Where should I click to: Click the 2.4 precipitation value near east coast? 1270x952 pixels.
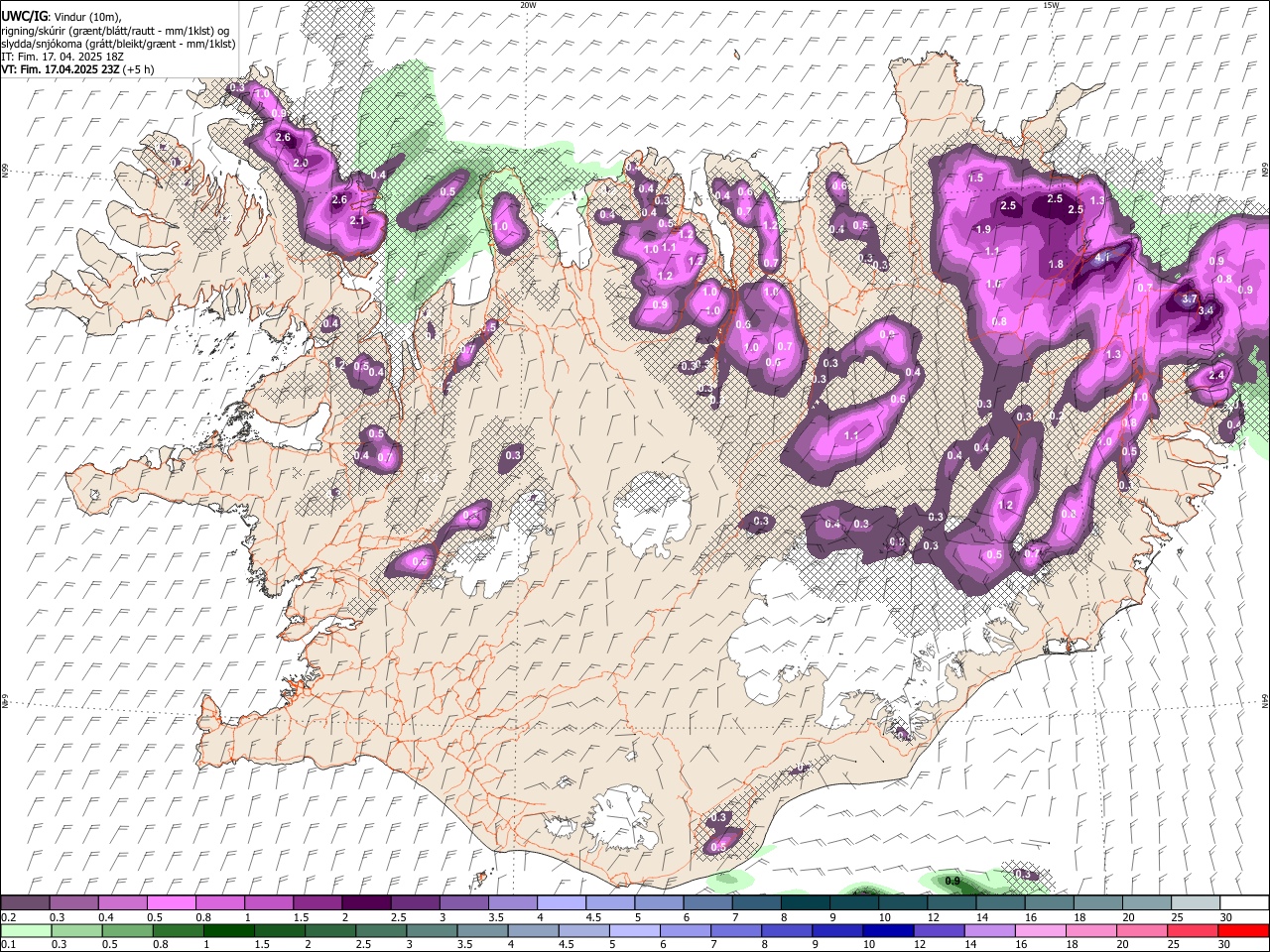tap(1216, 376)
